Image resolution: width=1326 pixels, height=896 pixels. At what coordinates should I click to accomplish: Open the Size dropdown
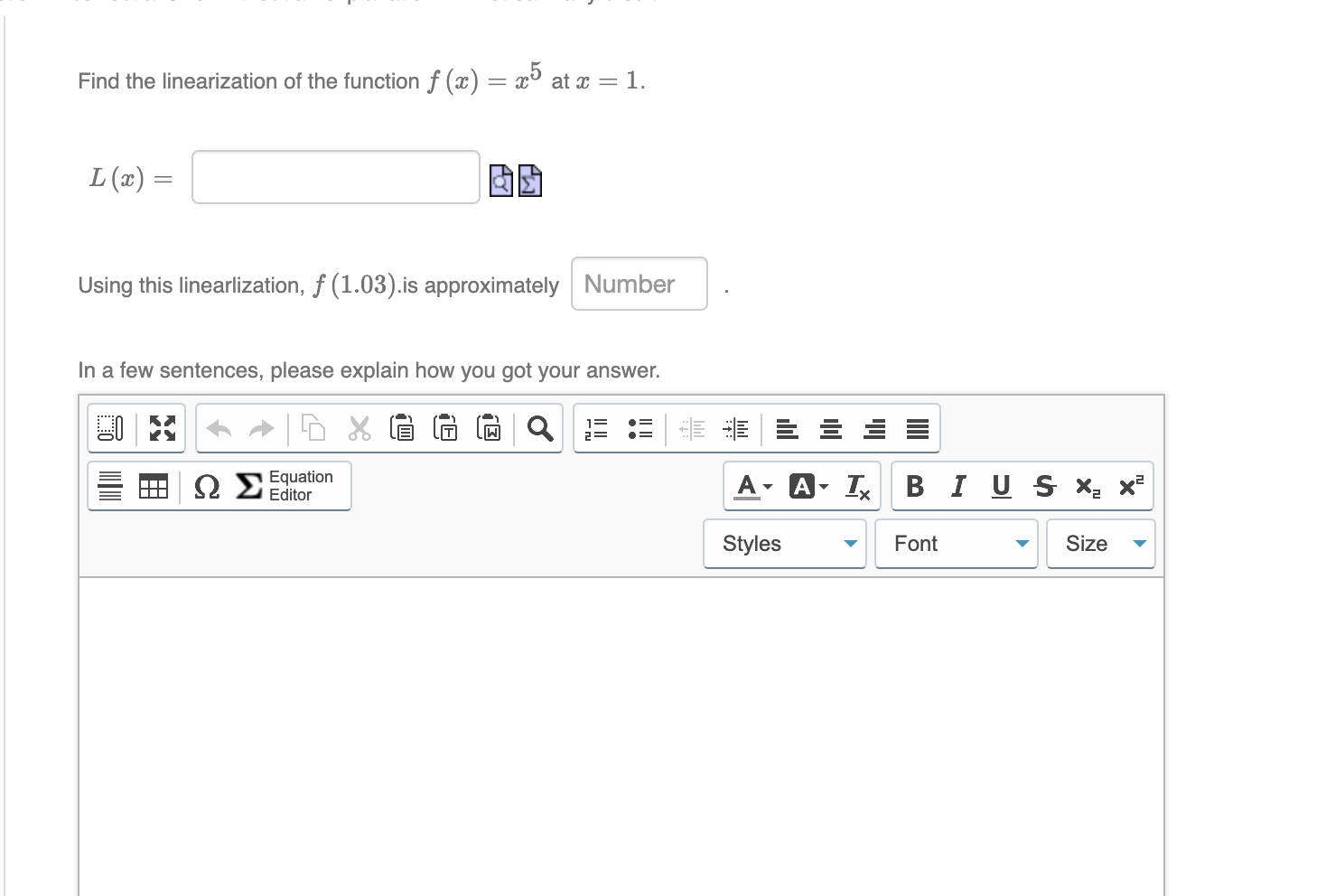click(1100, 543)
